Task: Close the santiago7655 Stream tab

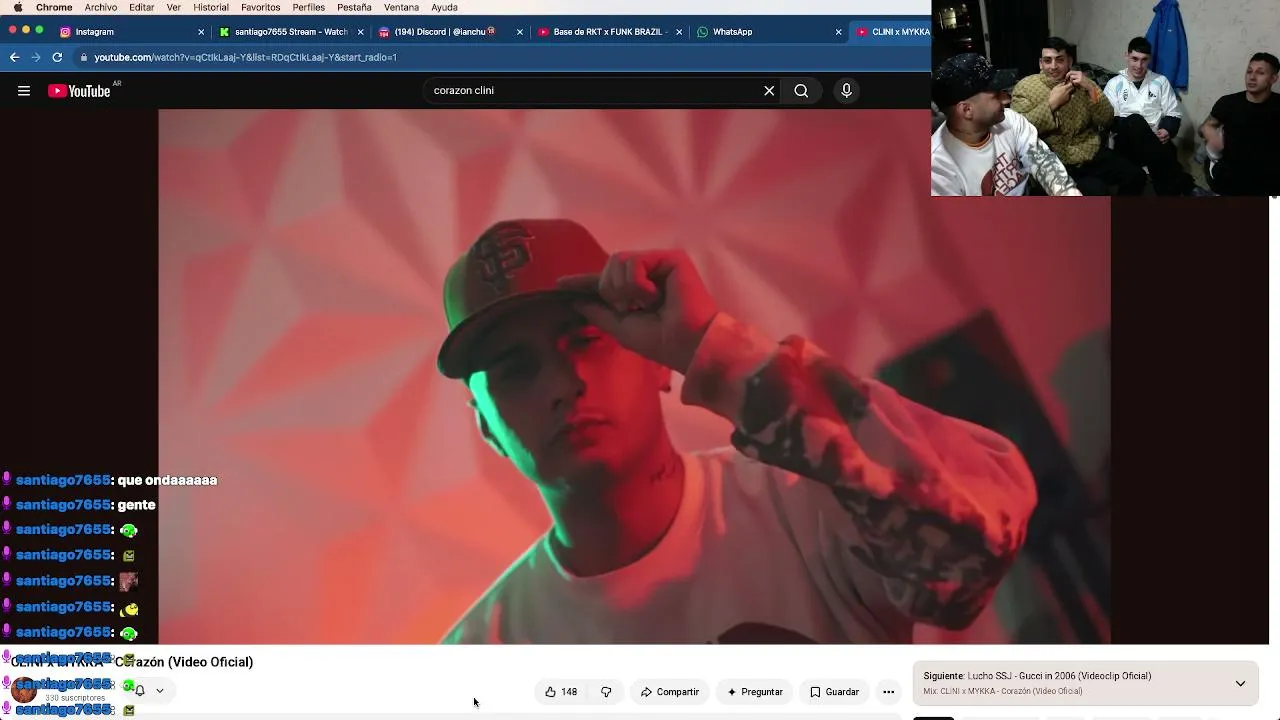Action: (360, 32)
